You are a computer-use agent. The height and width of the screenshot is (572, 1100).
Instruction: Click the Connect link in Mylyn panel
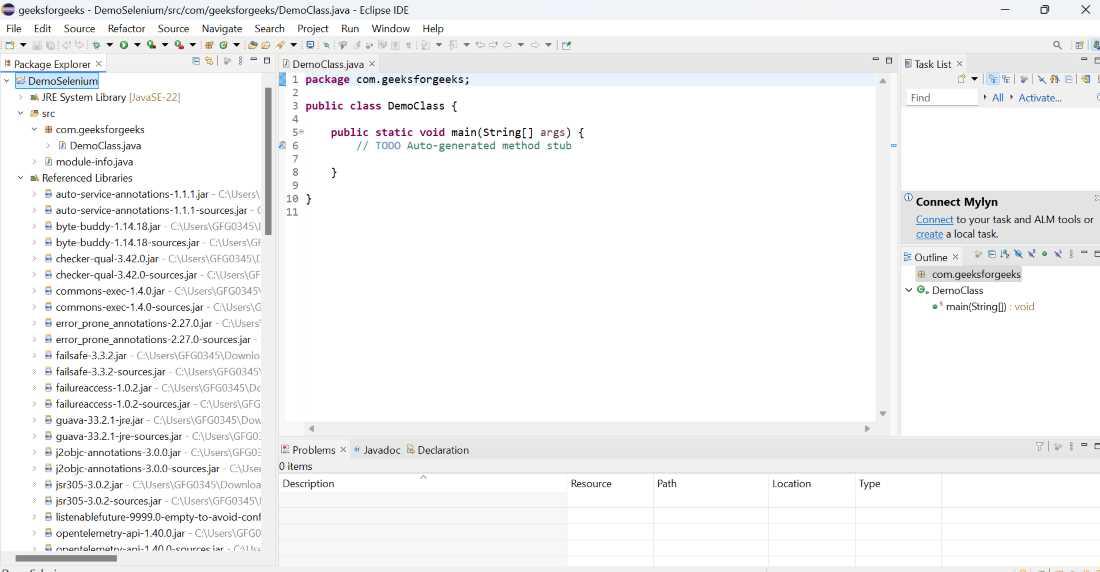click(934, 219)
